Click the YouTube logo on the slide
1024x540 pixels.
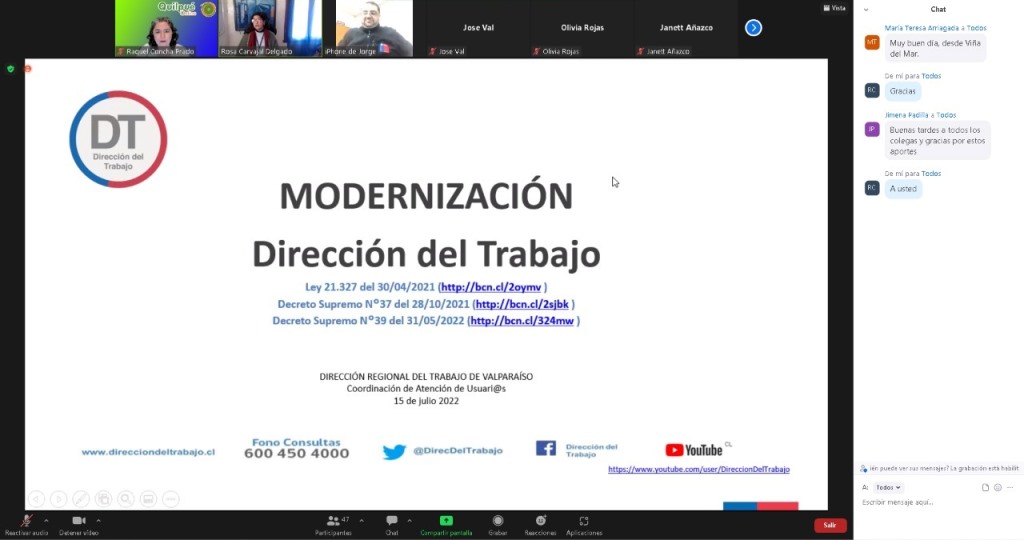coord(694,450)
